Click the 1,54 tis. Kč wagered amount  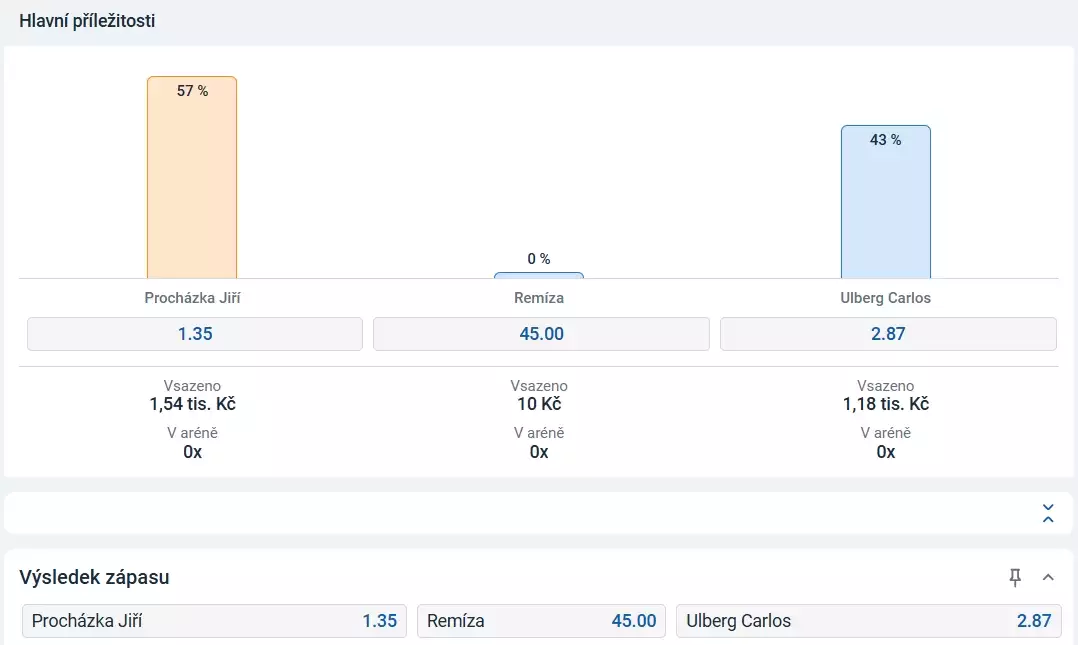click(x=192, y=404)
